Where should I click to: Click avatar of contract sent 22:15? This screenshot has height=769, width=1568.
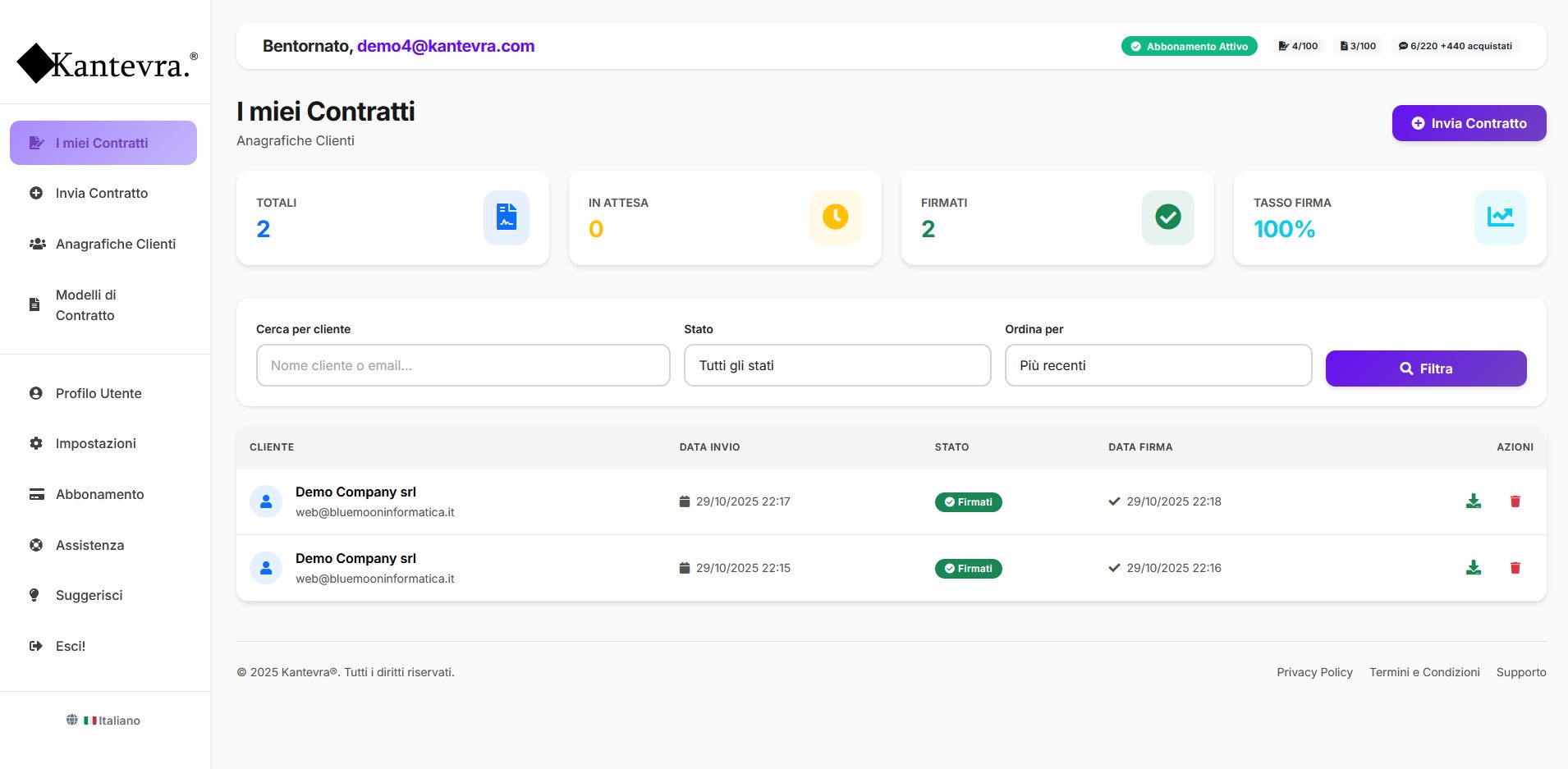point(266,568)
